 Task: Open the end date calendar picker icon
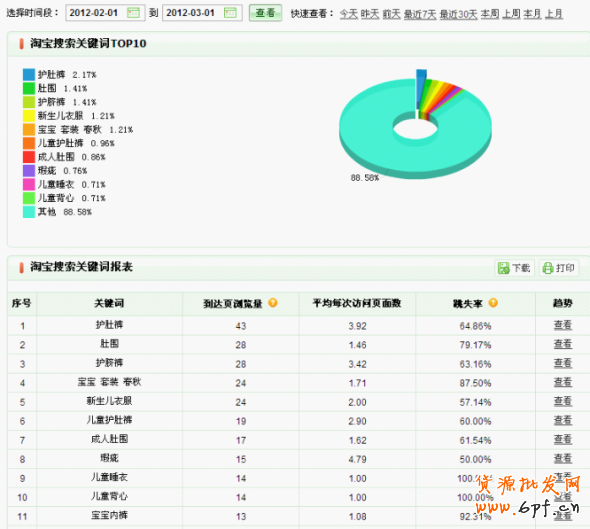pos(230,13)
